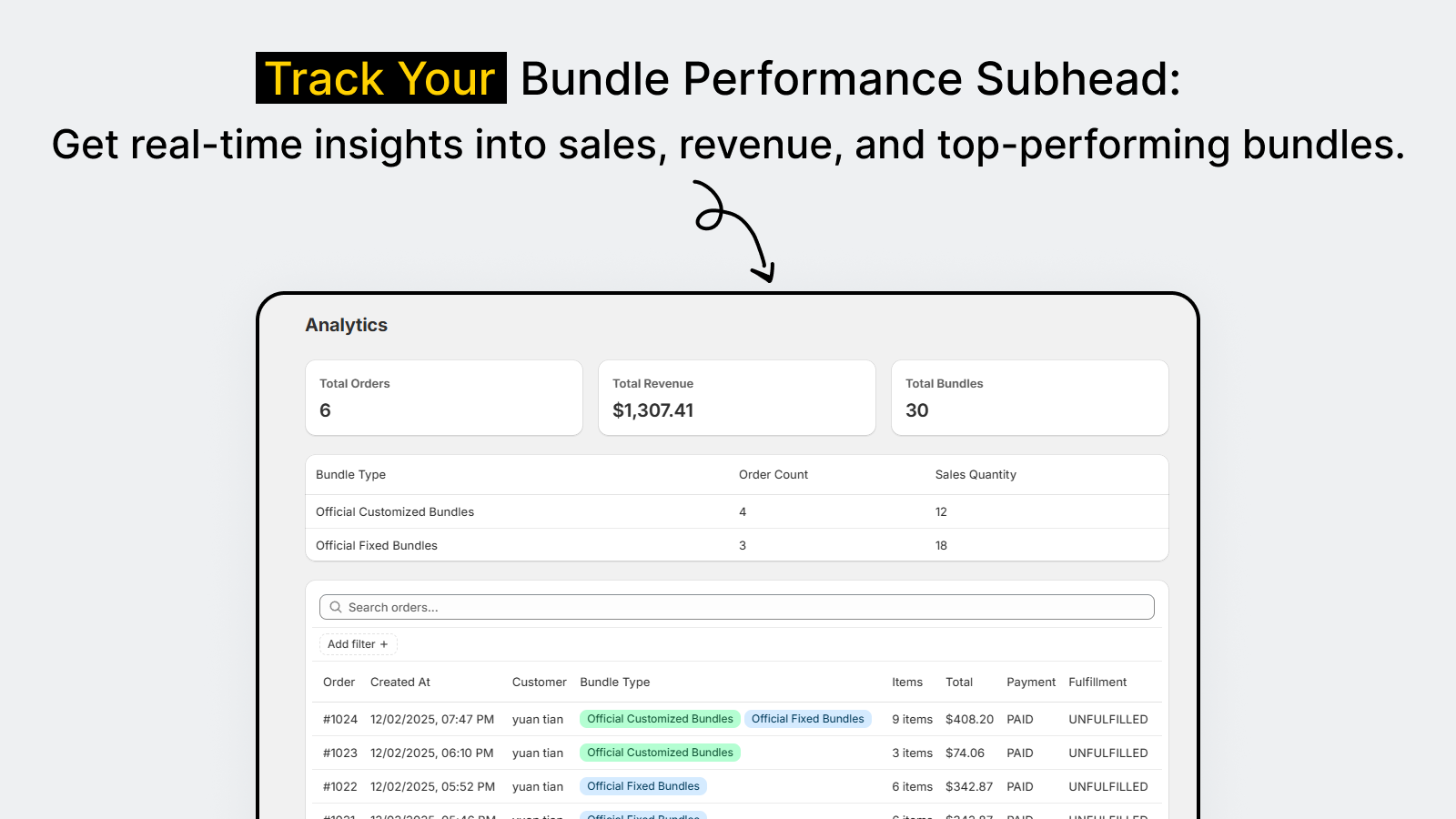Image resolution: width=1456 pixels, height=819 pixels.
Task: Click the Created At column header
Action: (x=399, y=682)
